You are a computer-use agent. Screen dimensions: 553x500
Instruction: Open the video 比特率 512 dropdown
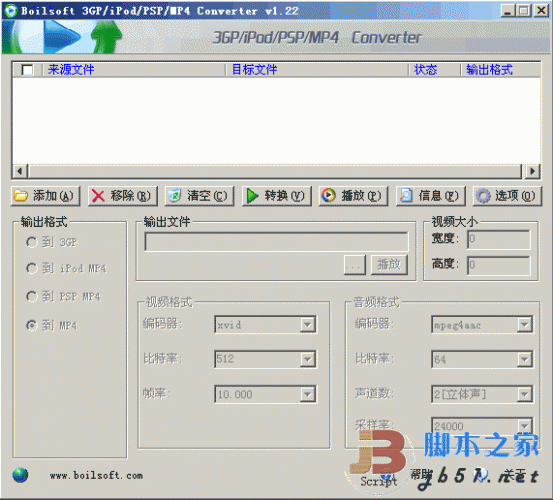pos(308,359)
